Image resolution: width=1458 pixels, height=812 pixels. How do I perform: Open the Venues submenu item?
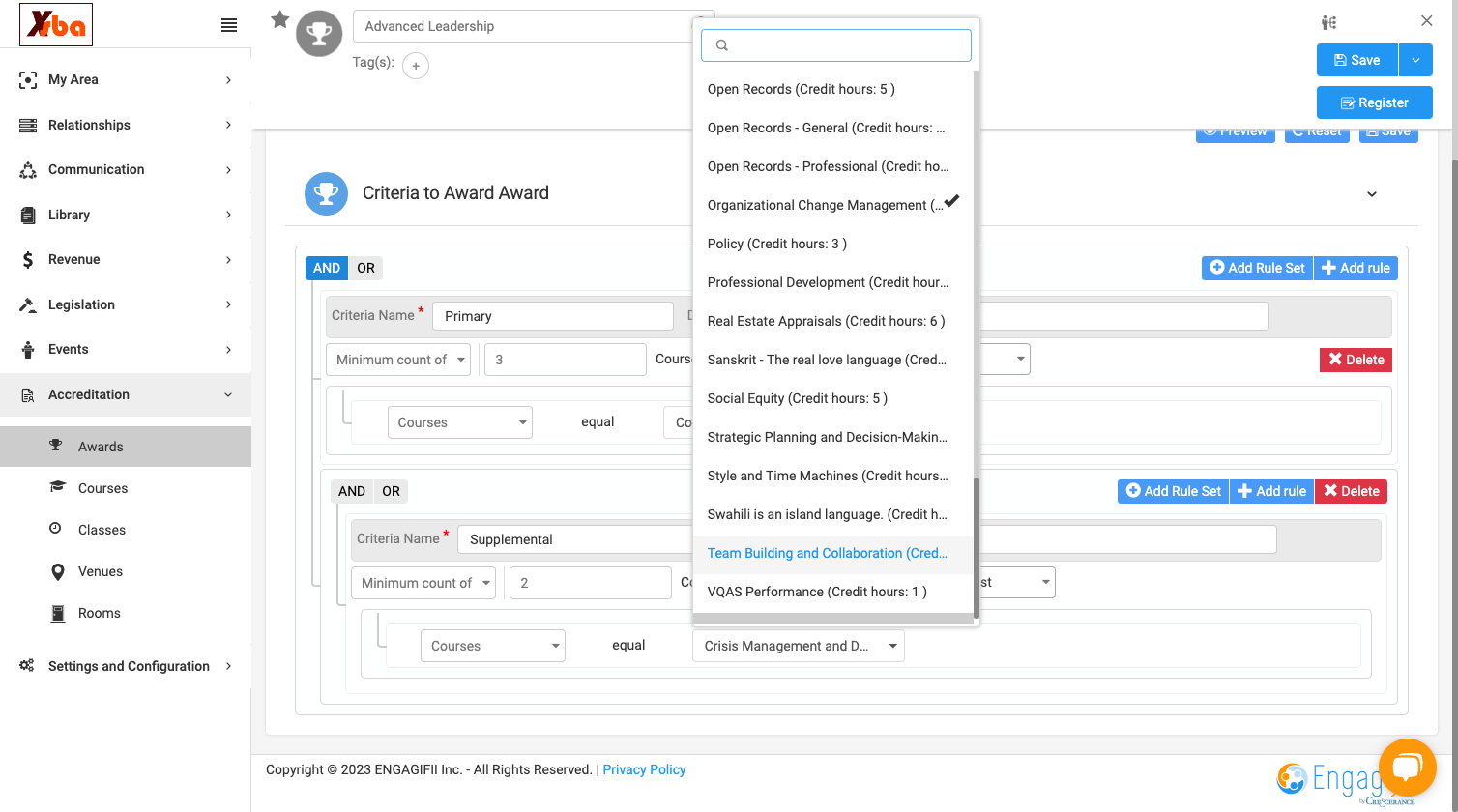pos(126,571)
